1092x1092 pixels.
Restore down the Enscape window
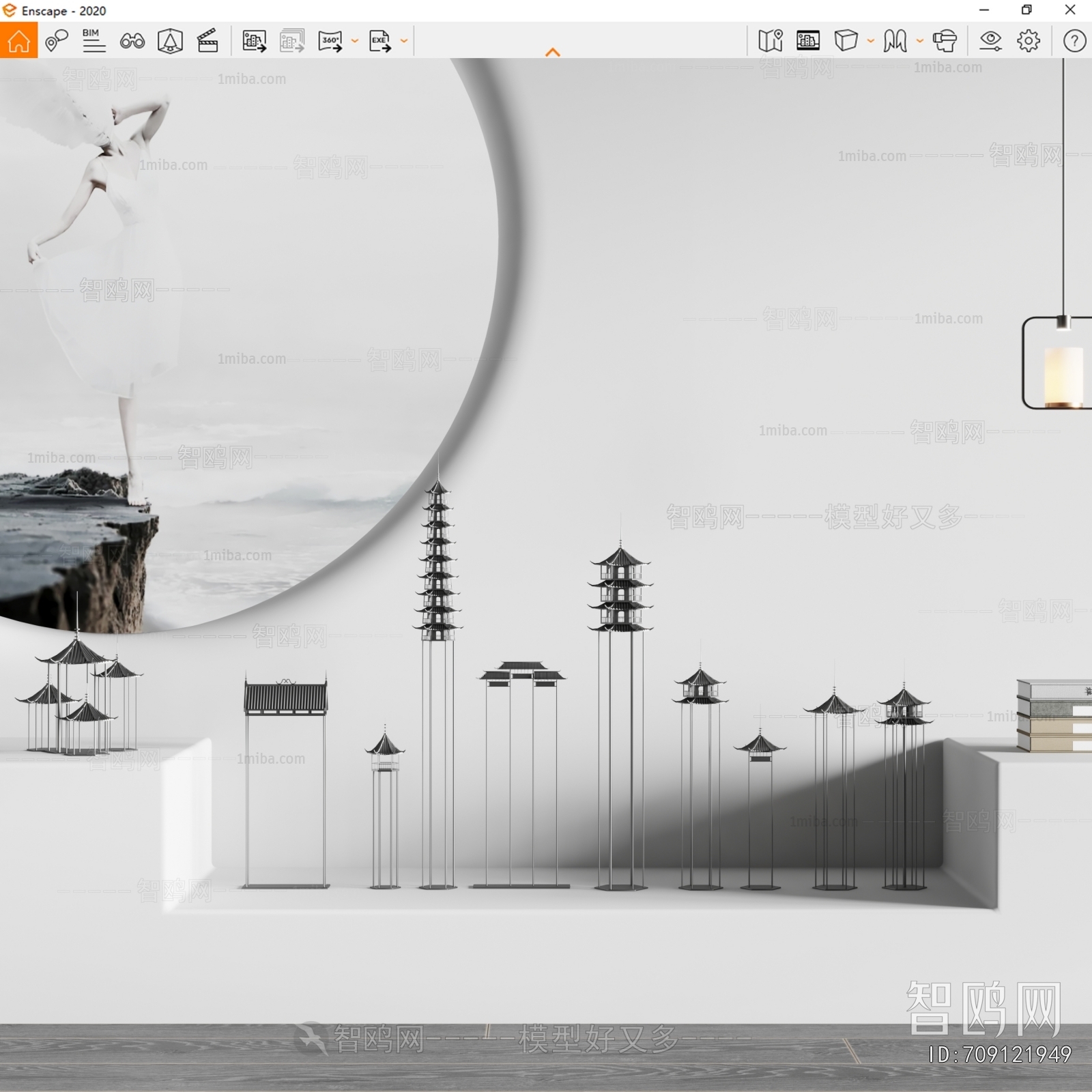click(x=1026, y=10)
